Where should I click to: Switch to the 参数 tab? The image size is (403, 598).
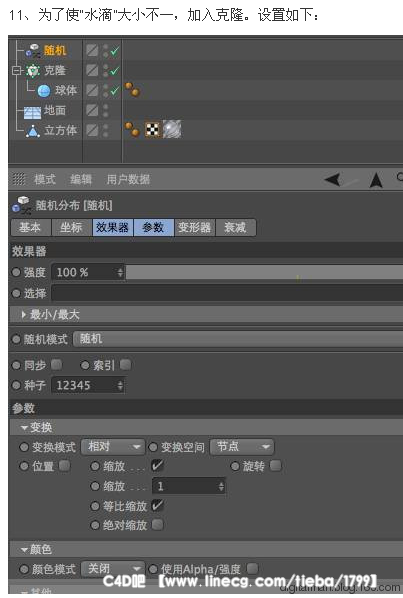click(x=153, y=227)
